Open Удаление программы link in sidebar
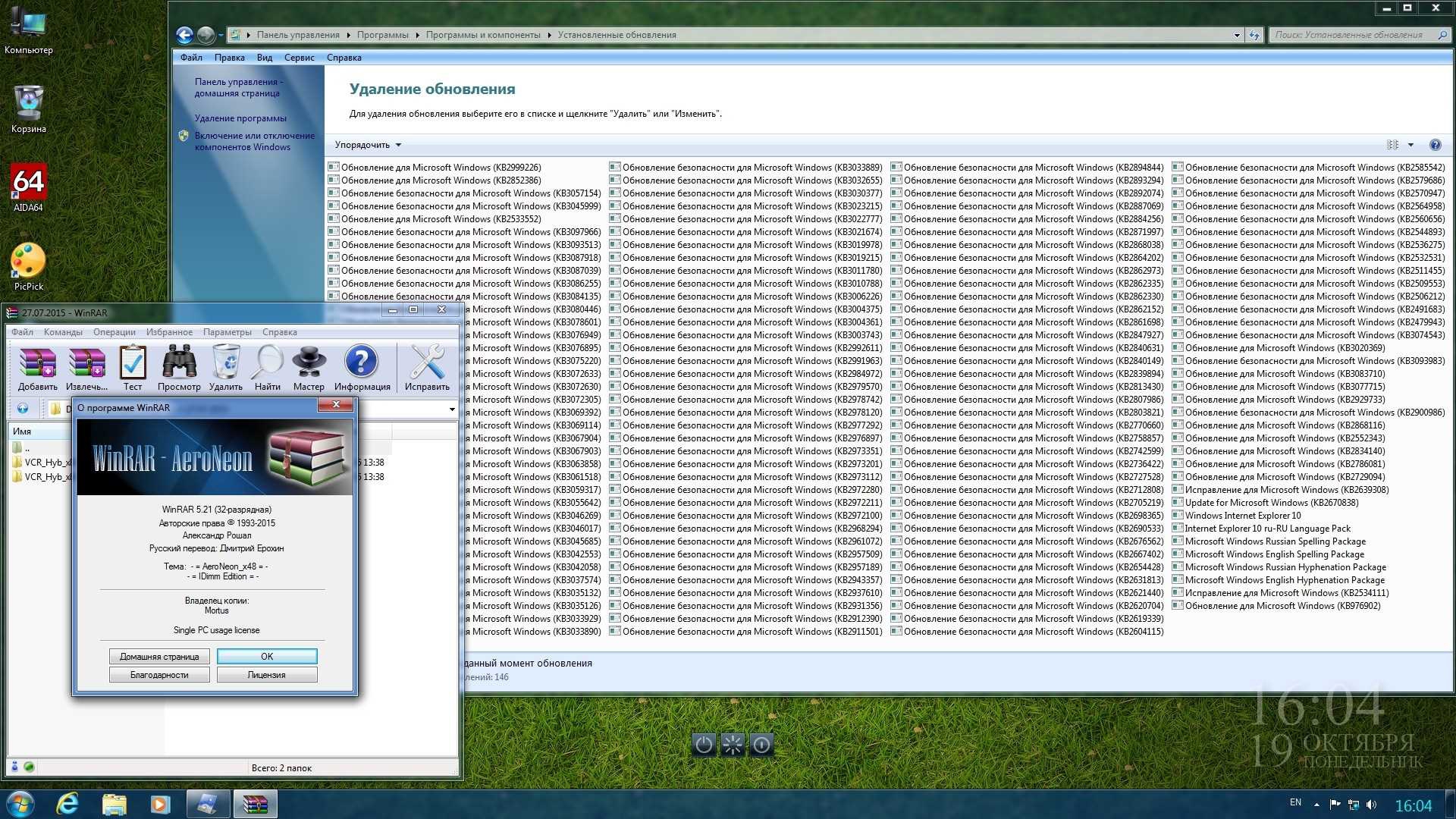 (x=240, y=118)
